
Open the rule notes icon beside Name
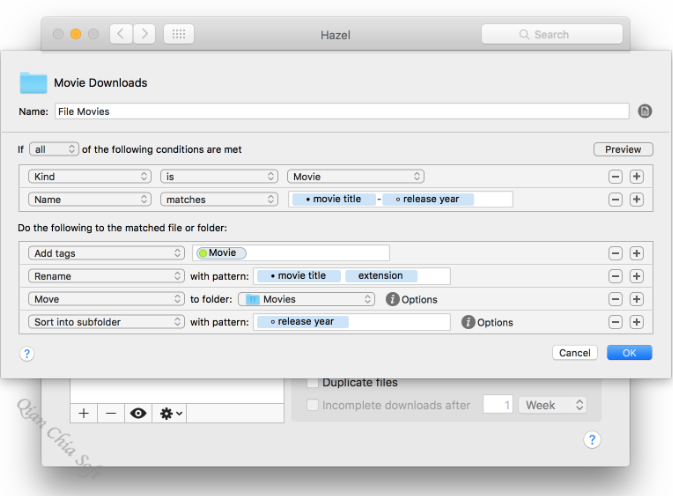click(645, 111)
